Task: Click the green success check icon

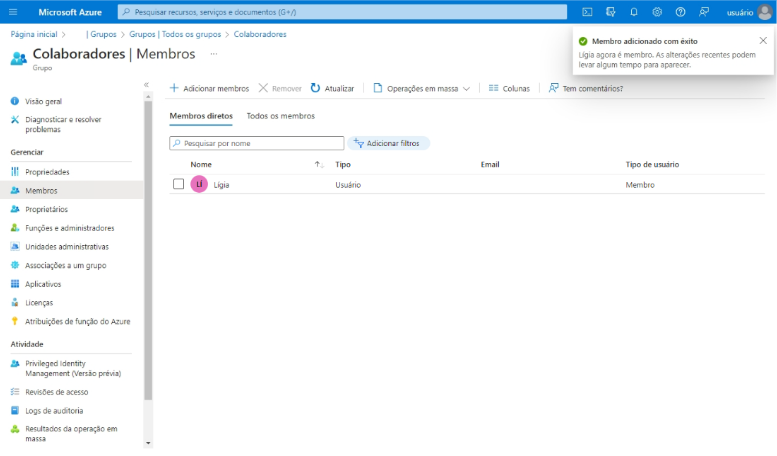Action: [583, 41]
